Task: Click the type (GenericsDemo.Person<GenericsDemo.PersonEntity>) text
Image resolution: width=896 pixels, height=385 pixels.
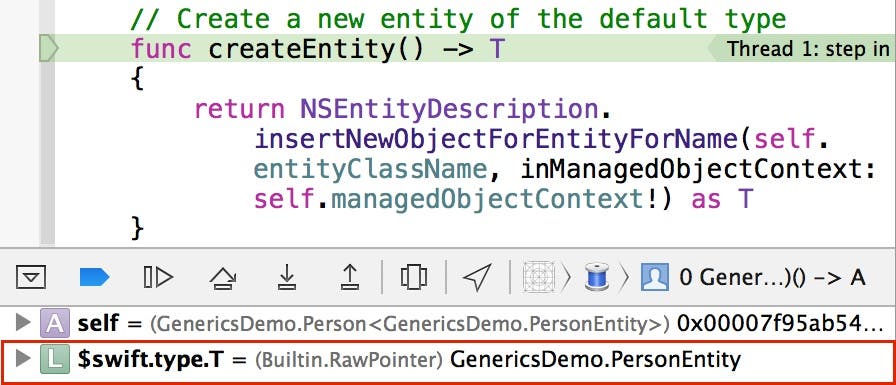Action: pyautogui.click(x=410, y=324)
